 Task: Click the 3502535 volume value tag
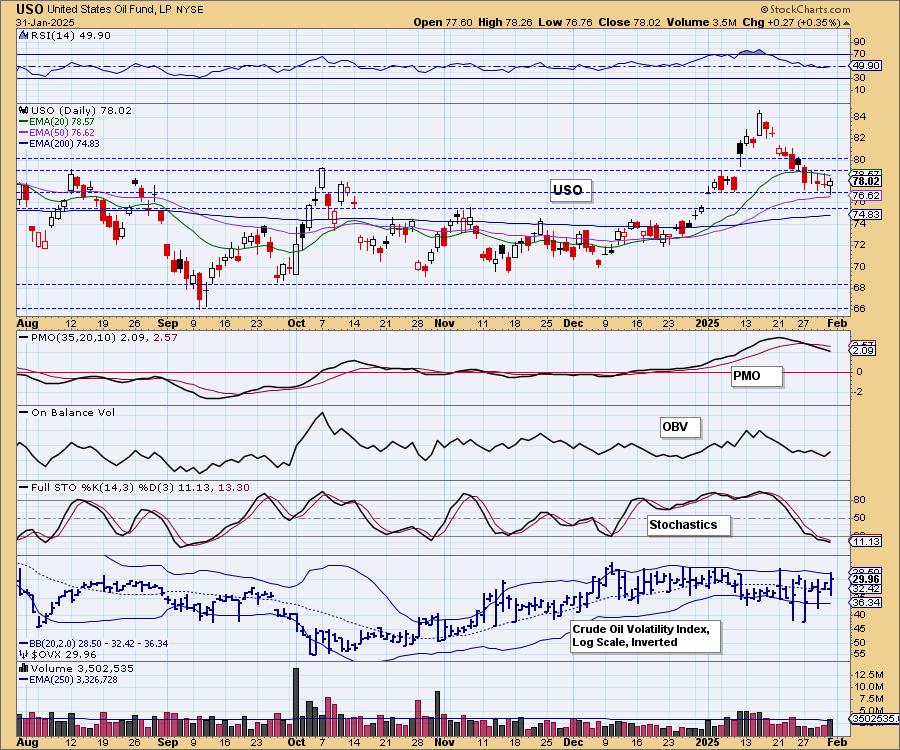[x=874, y=718]
